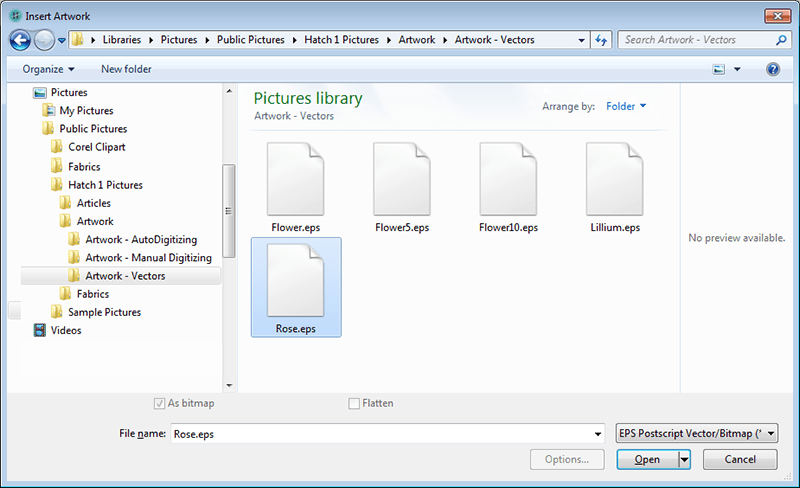800x488 pixels.
Task: Click the search magnifier icon
Action: click(782, 40)
